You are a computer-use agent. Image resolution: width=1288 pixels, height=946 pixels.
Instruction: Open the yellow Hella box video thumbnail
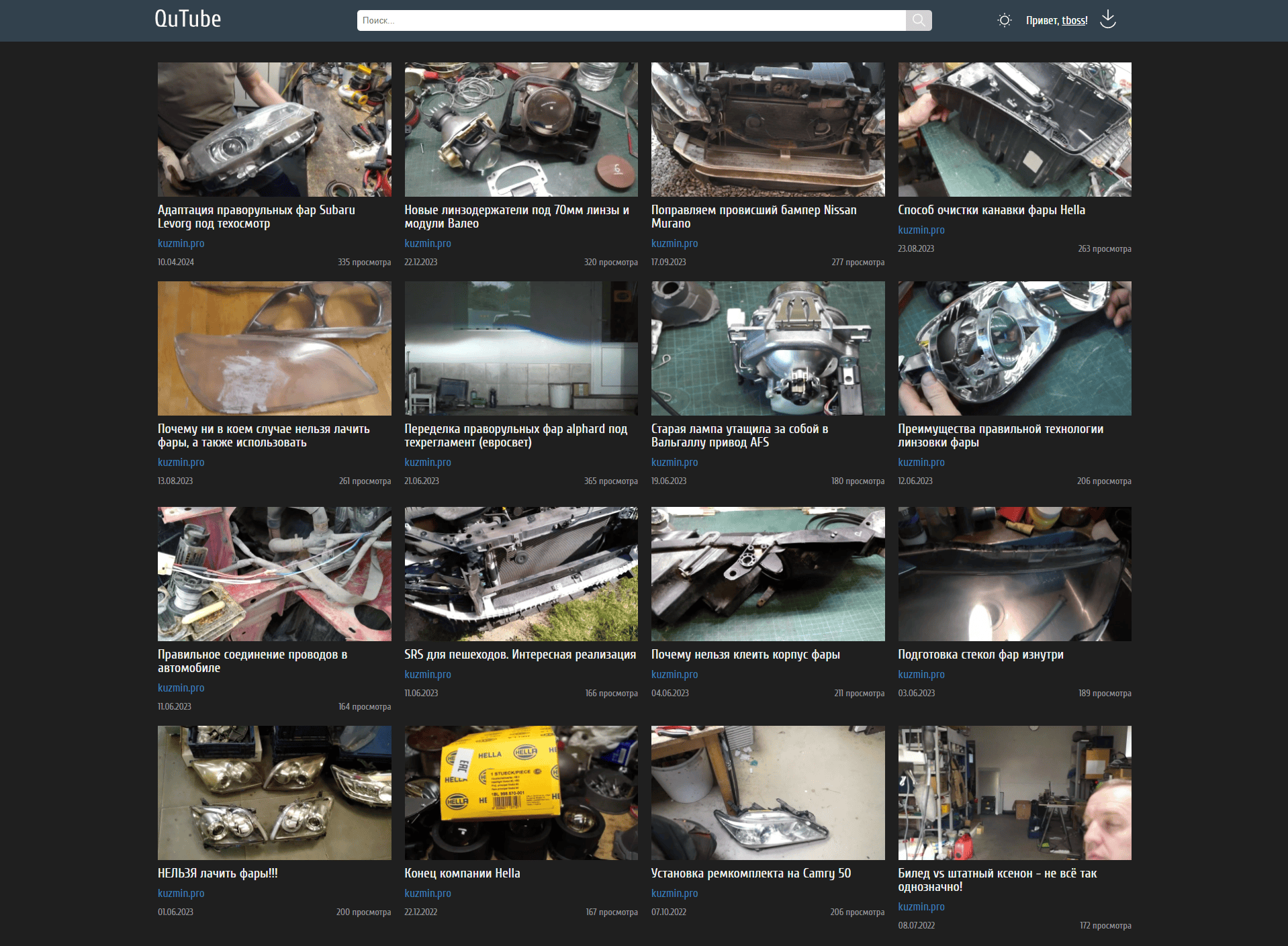[x=520, y=792]
